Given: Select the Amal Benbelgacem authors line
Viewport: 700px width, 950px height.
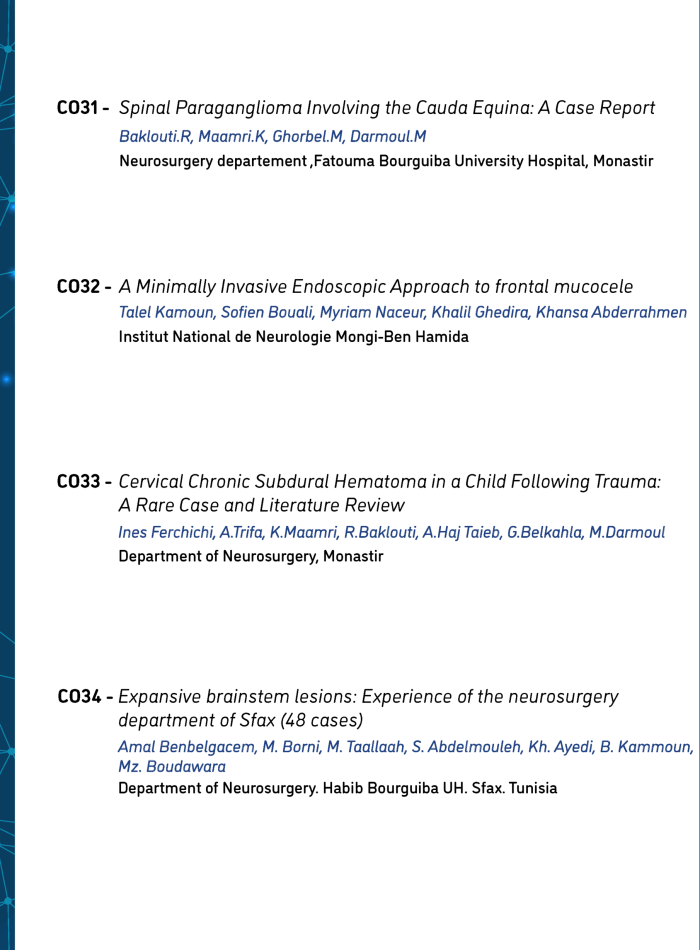Looking at the screenshot, I should click(x=405, y=747).
